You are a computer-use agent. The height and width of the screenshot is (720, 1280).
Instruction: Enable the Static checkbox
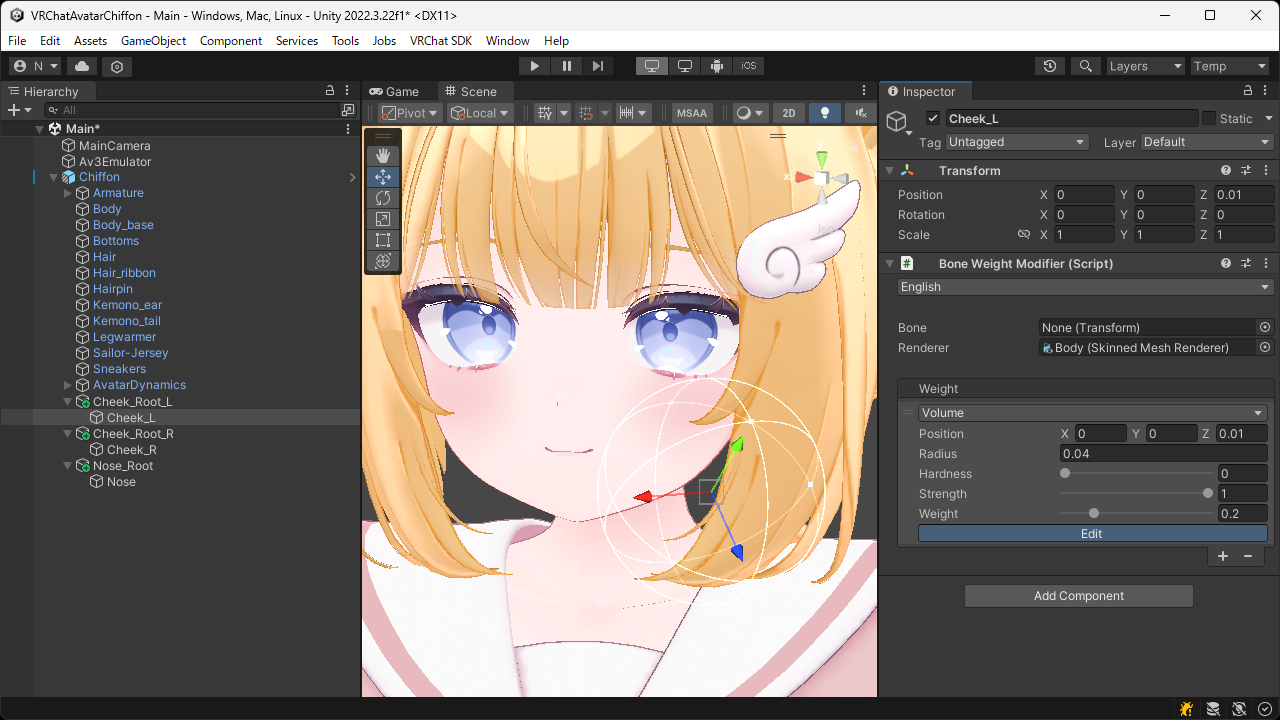click(x=1209, y=118)
